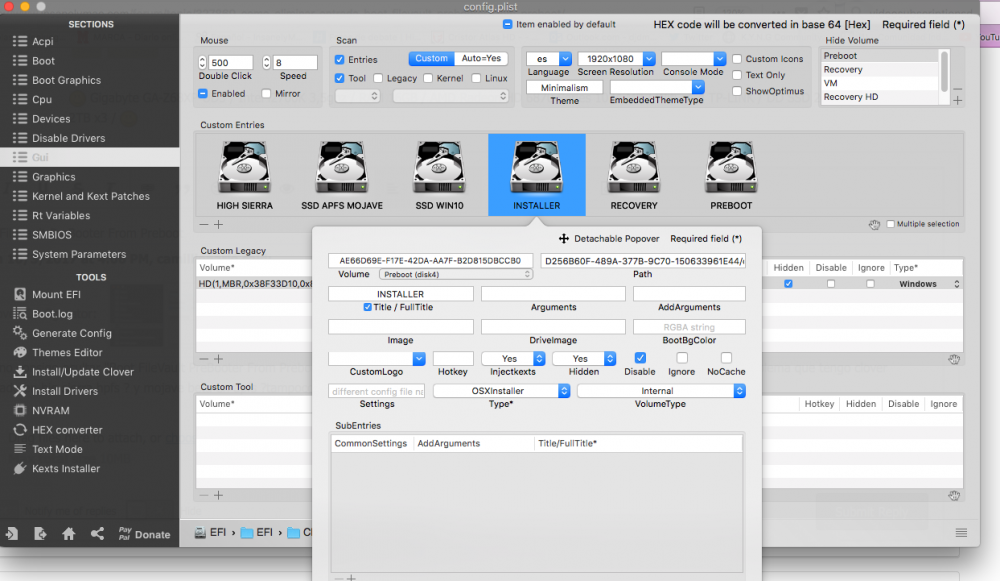Screen dimensions: 1000x581
Task: Click the Themes Editor icon
Action: pos(20,352)
